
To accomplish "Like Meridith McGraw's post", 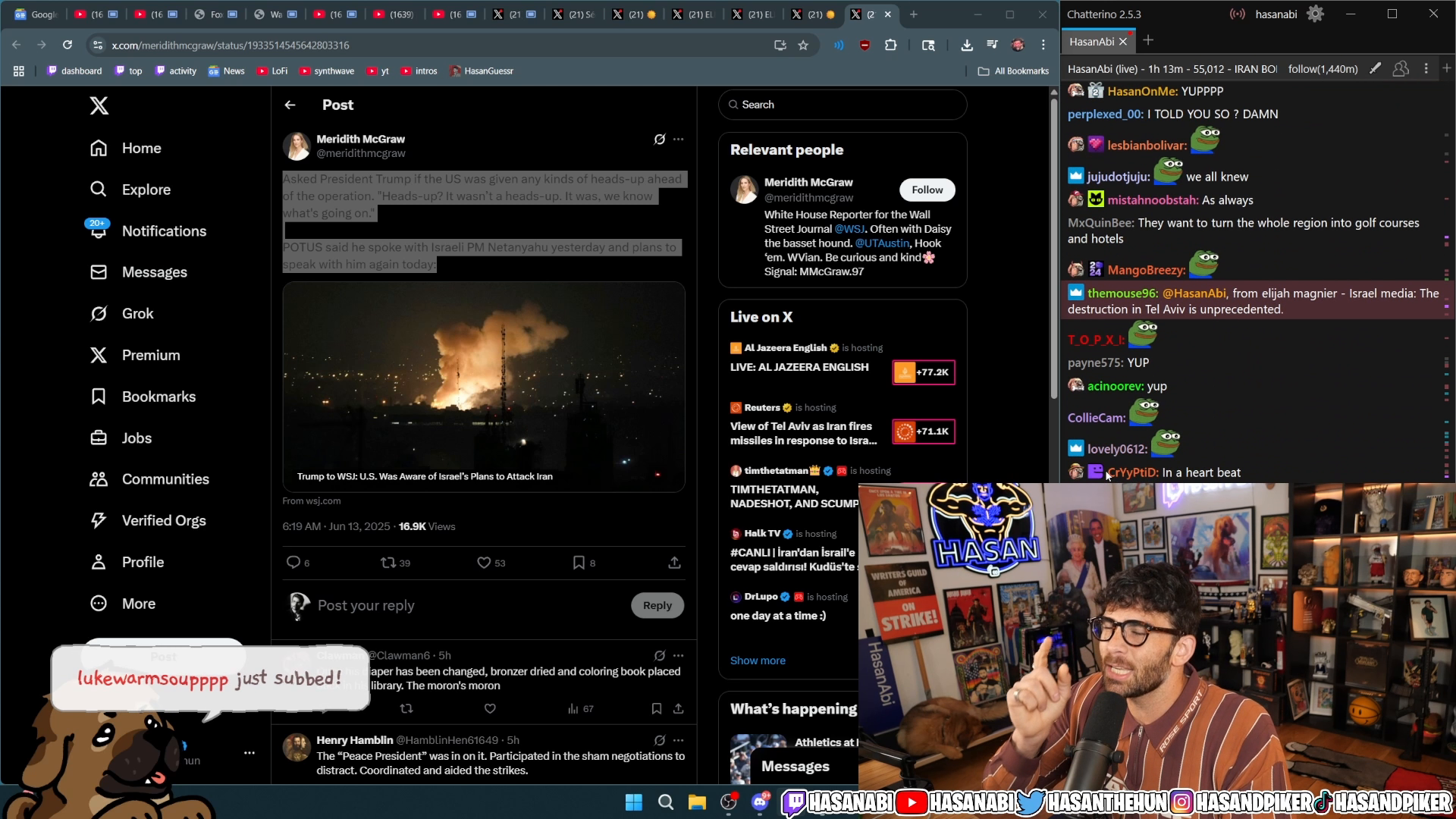I will pos(484,563).
